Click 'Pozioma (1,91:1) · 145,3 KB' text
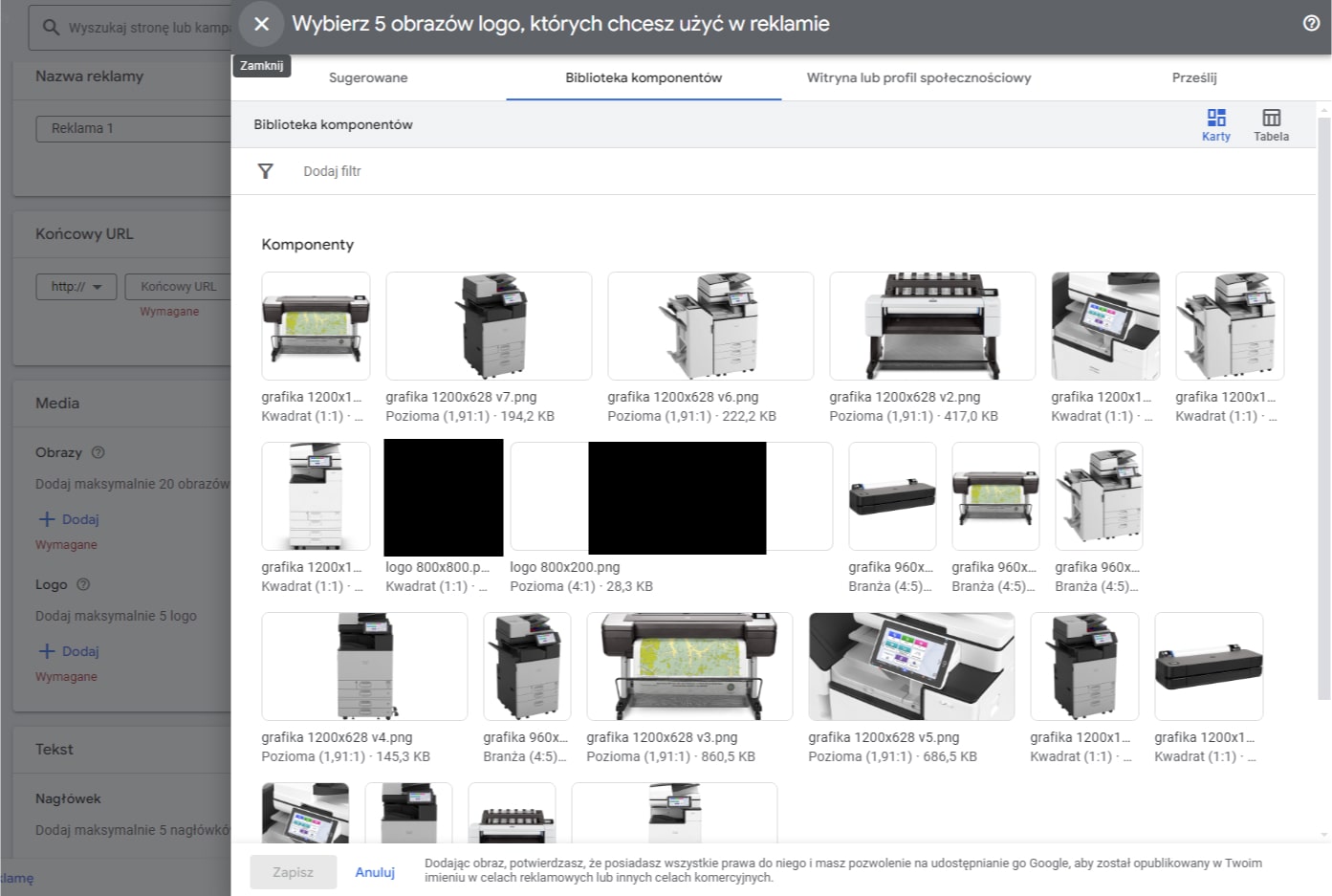1332x896 pixels. tap(346, 756)
